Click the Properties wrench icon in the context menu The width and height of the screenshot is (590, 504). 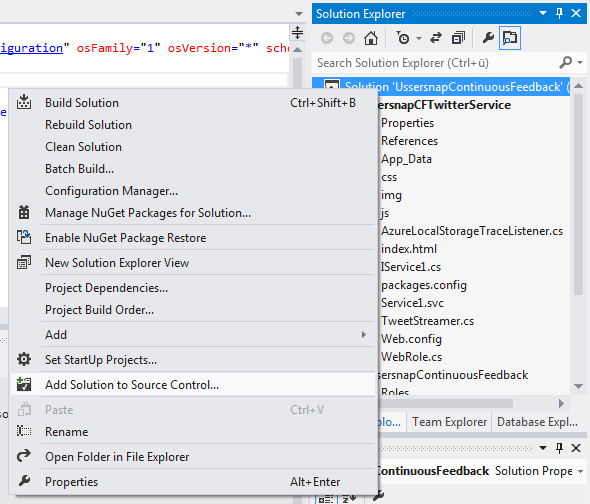pyautogui.click(x=24, y=481)
